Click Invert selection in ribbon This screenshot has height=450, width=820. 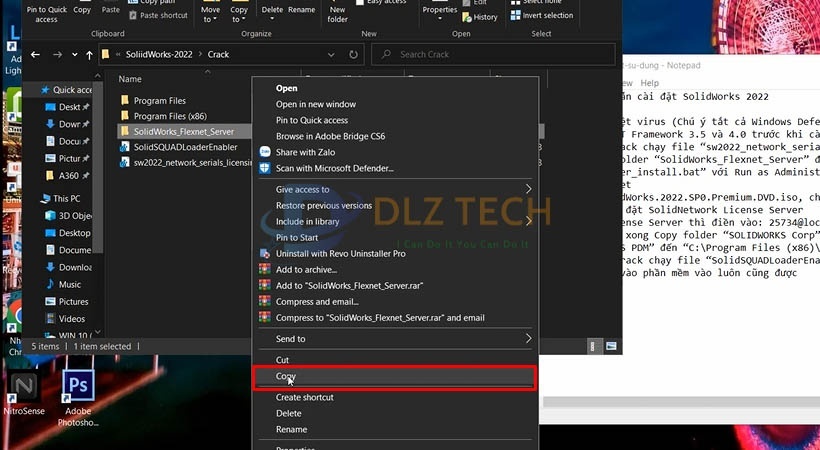542,15
